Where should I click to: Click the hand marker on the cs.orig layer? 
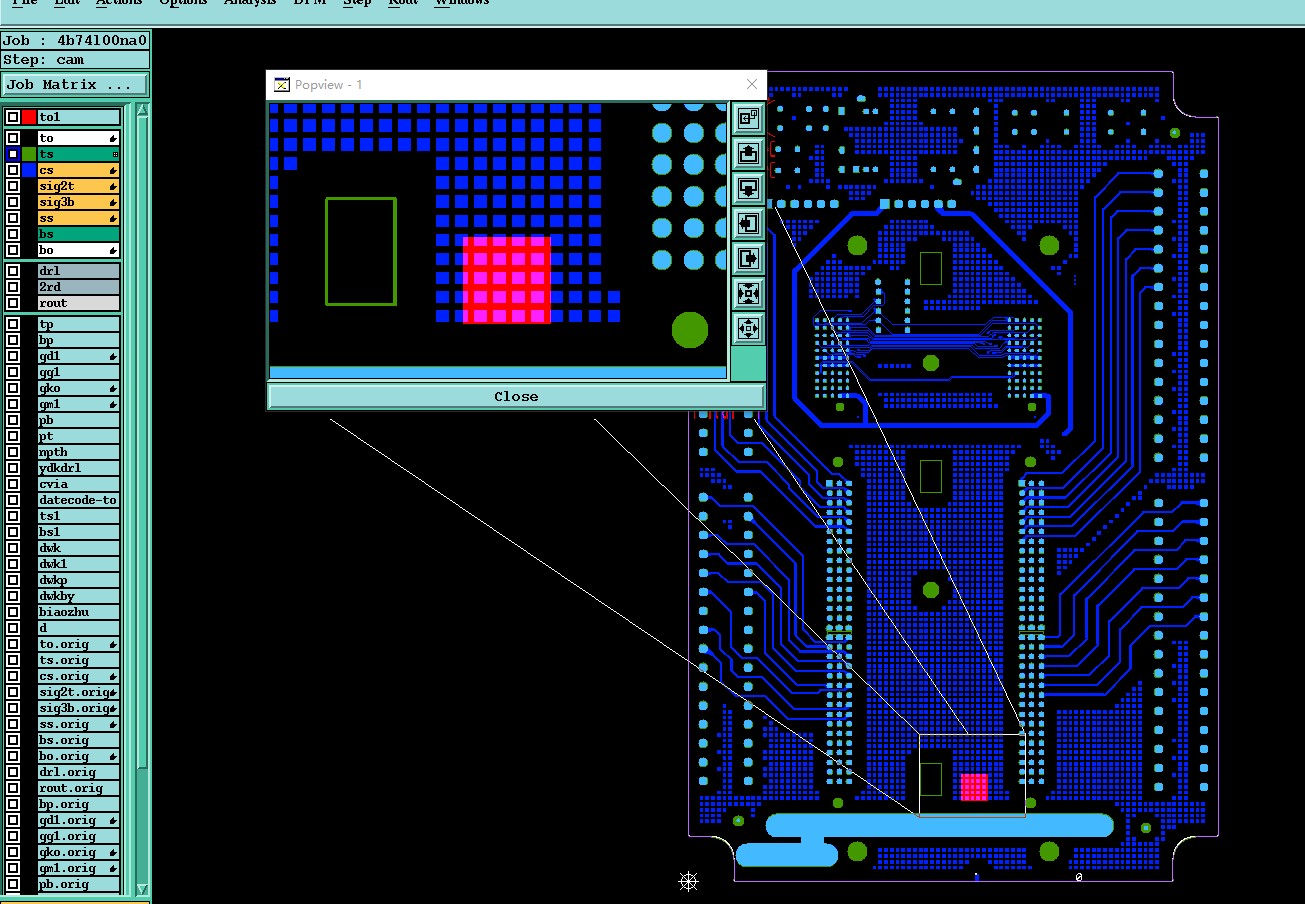tap(113, 676)
